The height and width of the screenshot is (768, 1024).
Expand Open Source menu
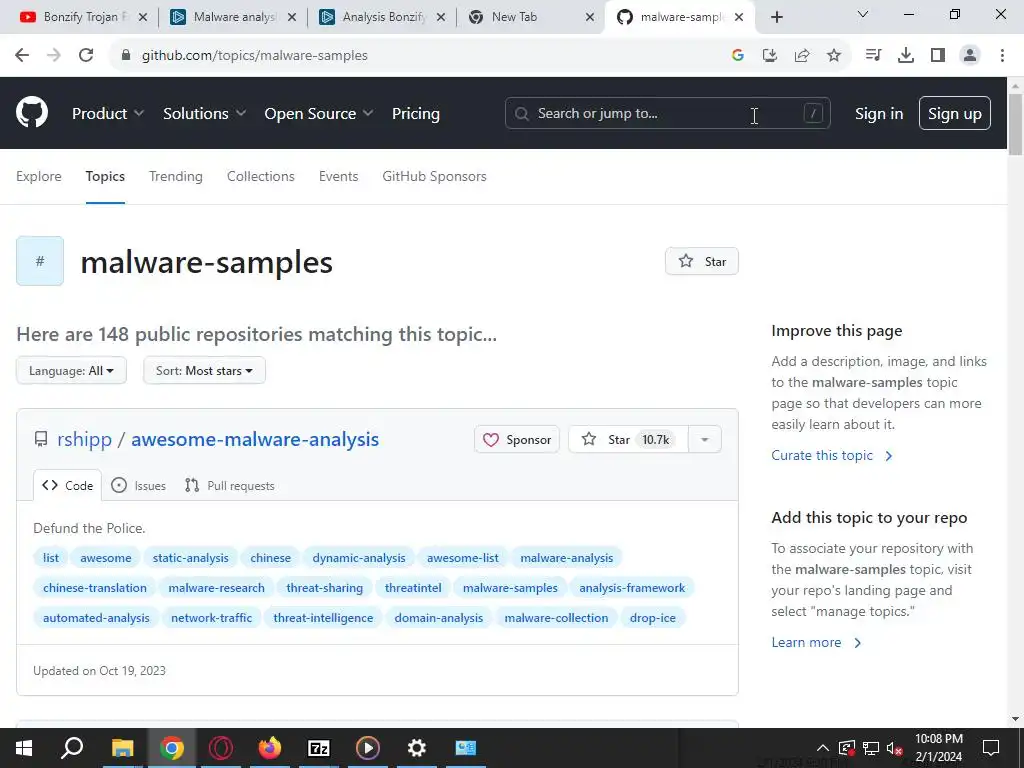(319, 114)
